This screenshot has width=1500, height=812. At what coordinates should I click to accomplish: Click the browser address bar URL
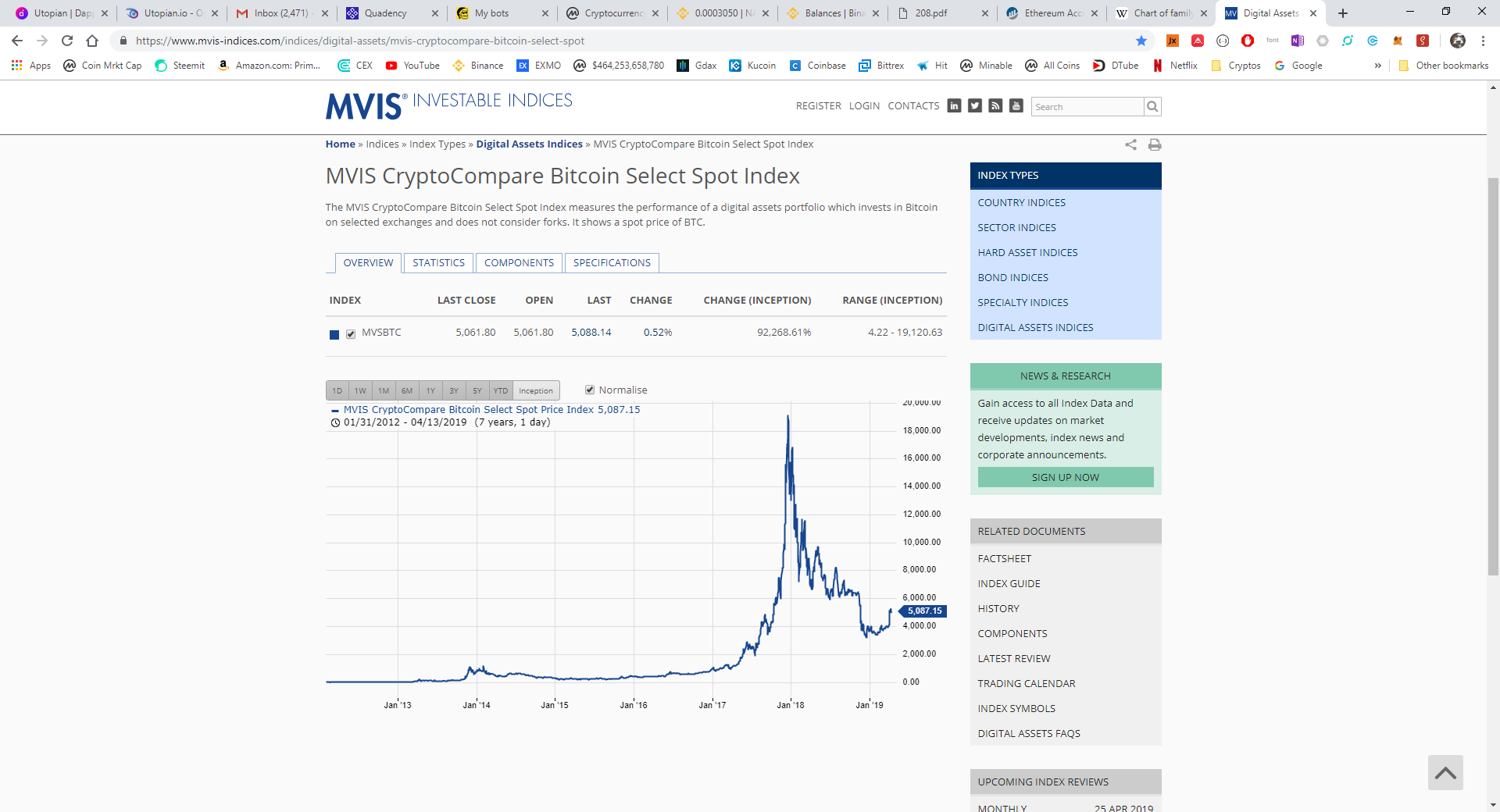click(360, 41)
